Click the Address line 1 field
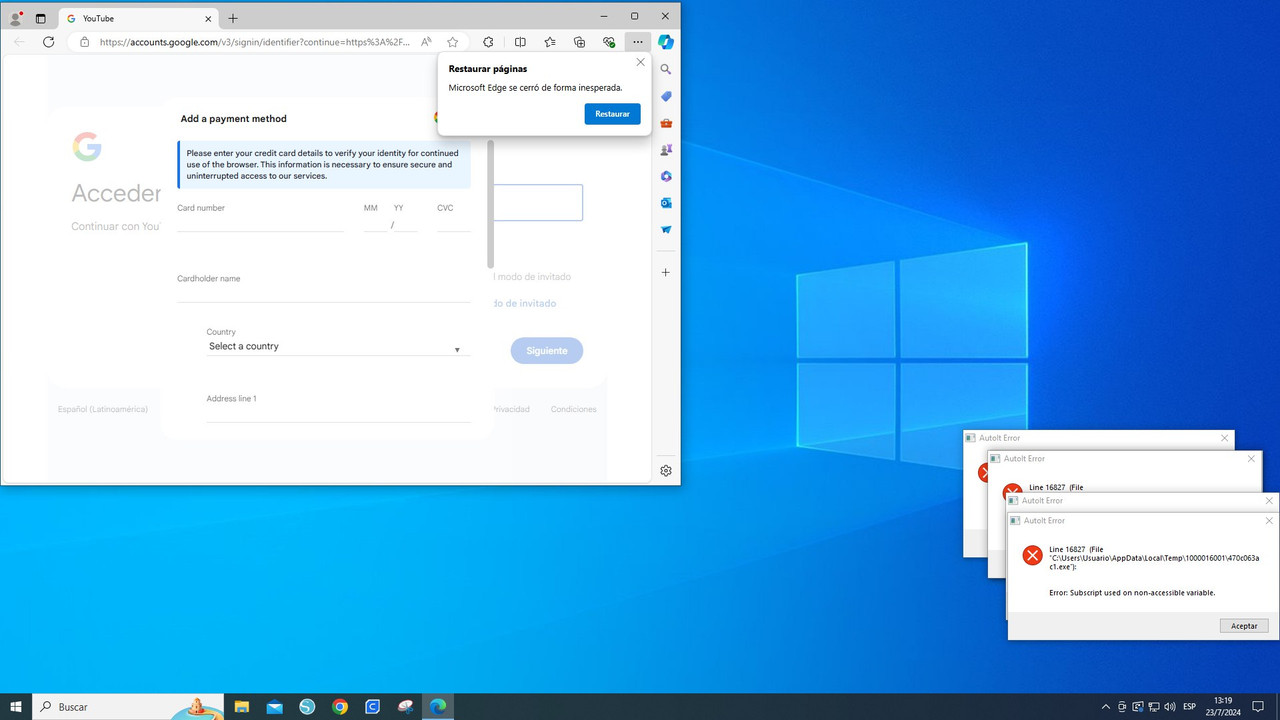1280x720 pixels. (338, 413)
